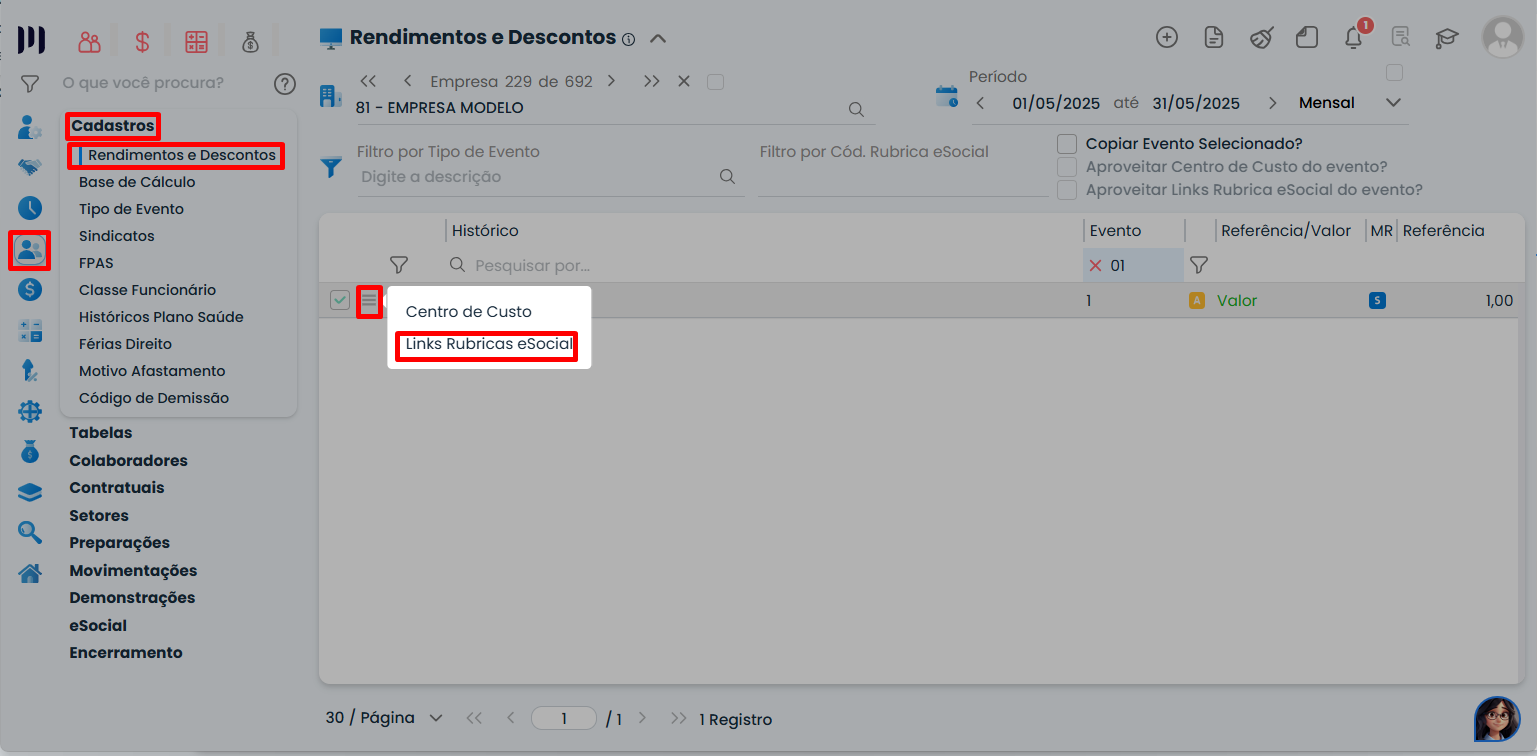Open the hamburger row menu icon
This screenshot has width=1537, height=756.
click(x=369, y=300)
